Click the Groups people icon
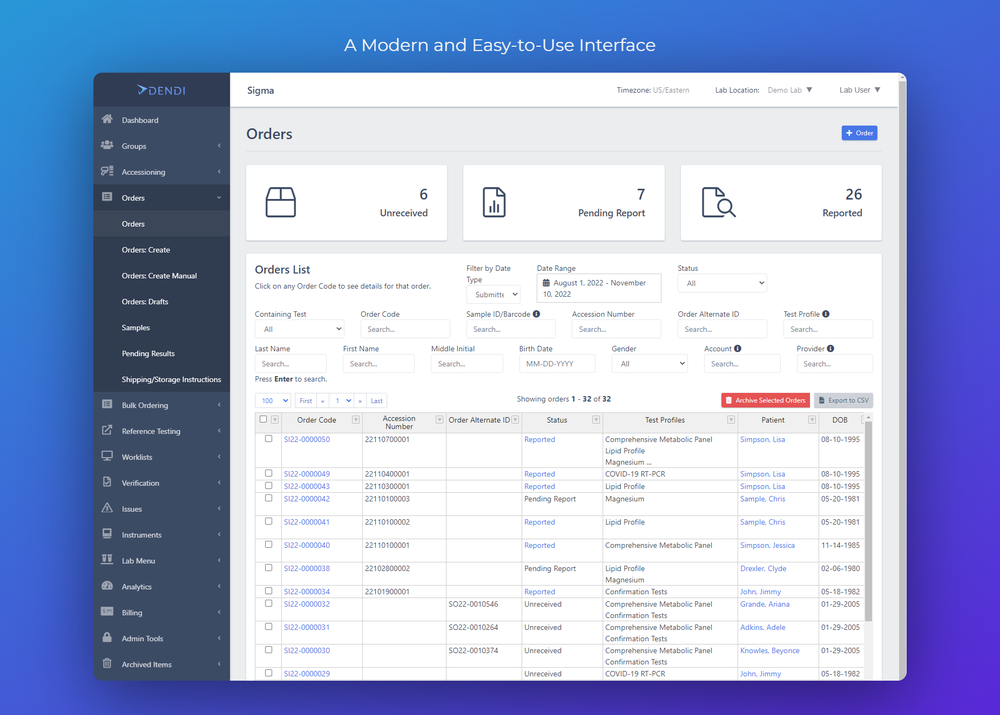The image size is (1000, 715). click(x=107, y=145)
